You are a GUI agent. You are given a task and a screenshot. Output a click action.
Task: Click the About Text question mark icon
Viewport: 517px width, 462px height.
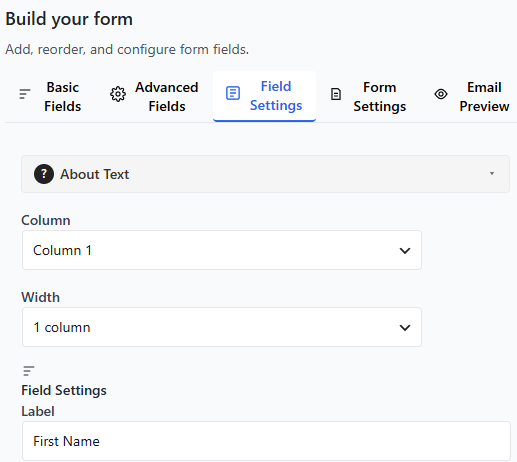(44, 174)
